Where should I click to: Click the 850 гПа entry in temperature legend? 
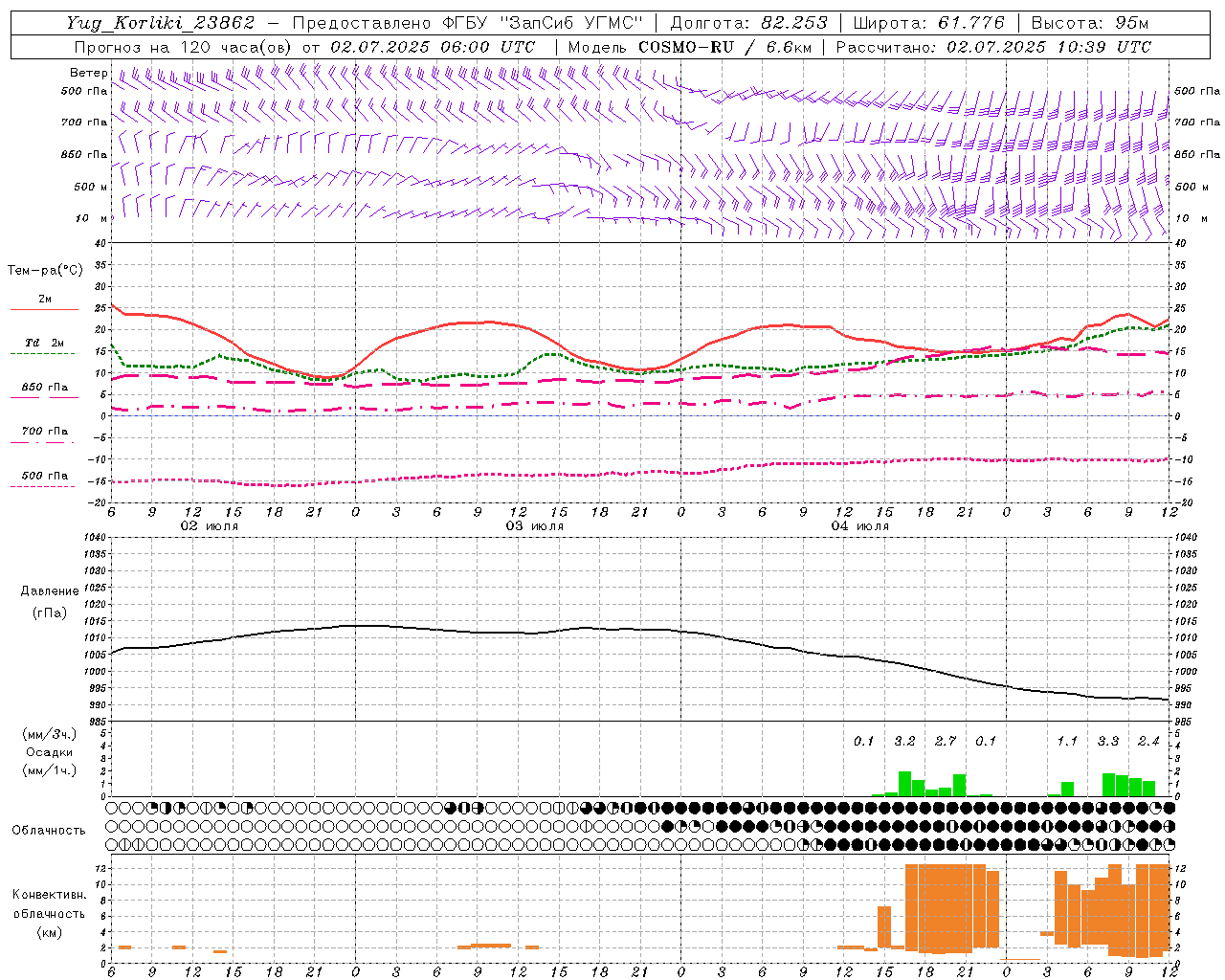45,388
